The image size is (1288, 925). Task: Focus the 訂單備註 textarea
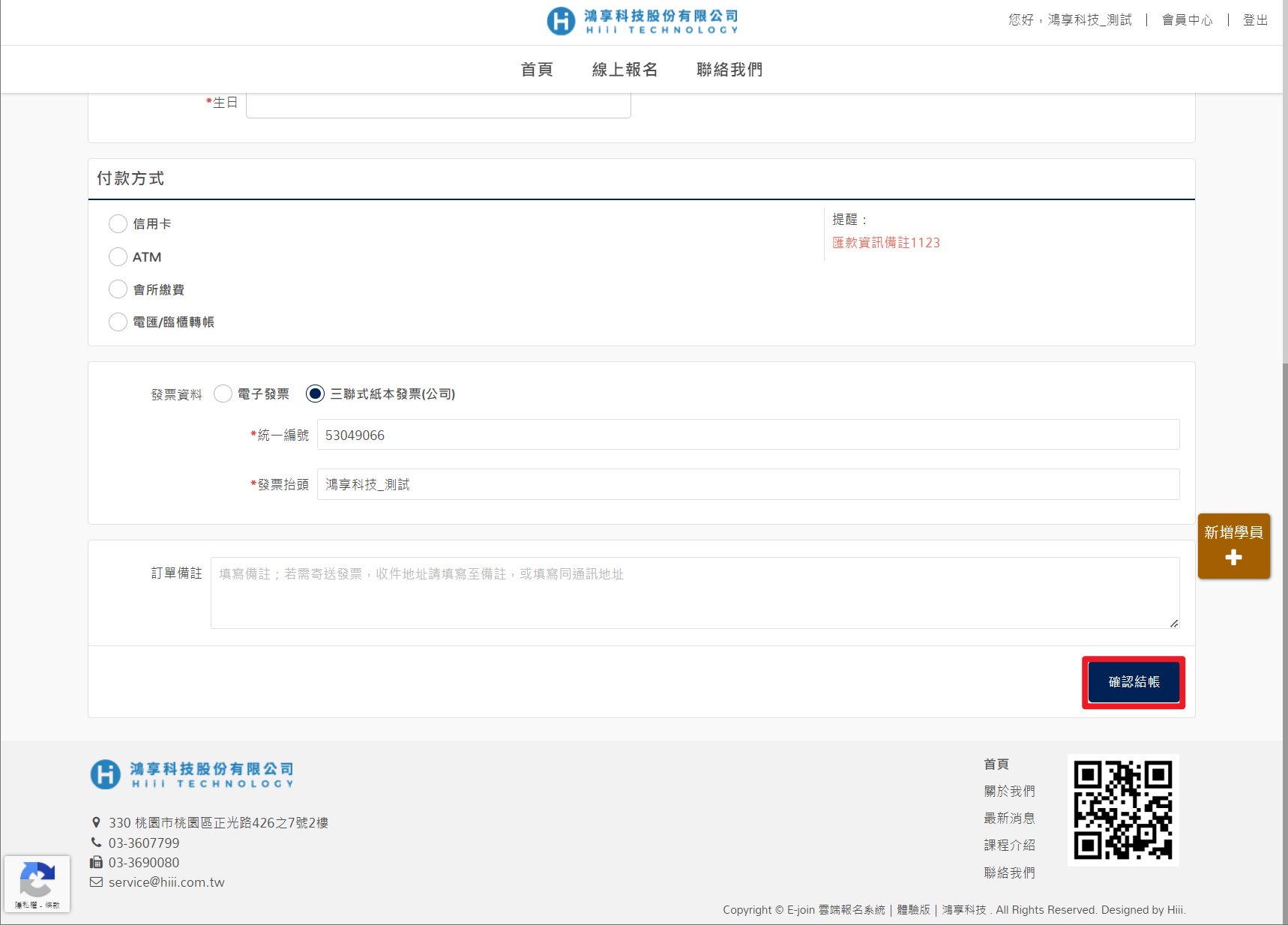coord(694,592)
